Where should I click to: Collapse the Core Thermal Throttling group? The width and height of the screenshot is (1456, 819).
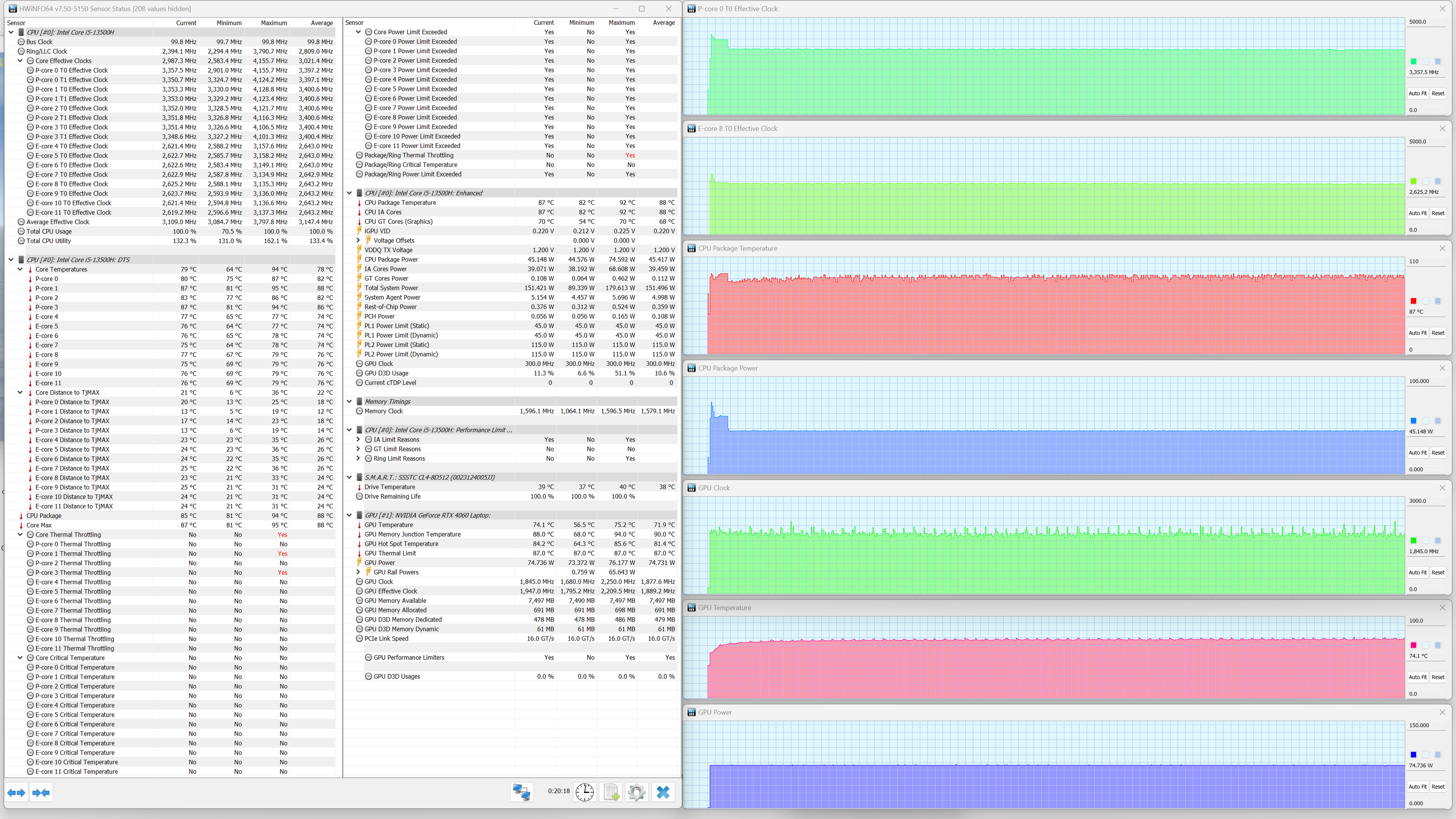20,535
